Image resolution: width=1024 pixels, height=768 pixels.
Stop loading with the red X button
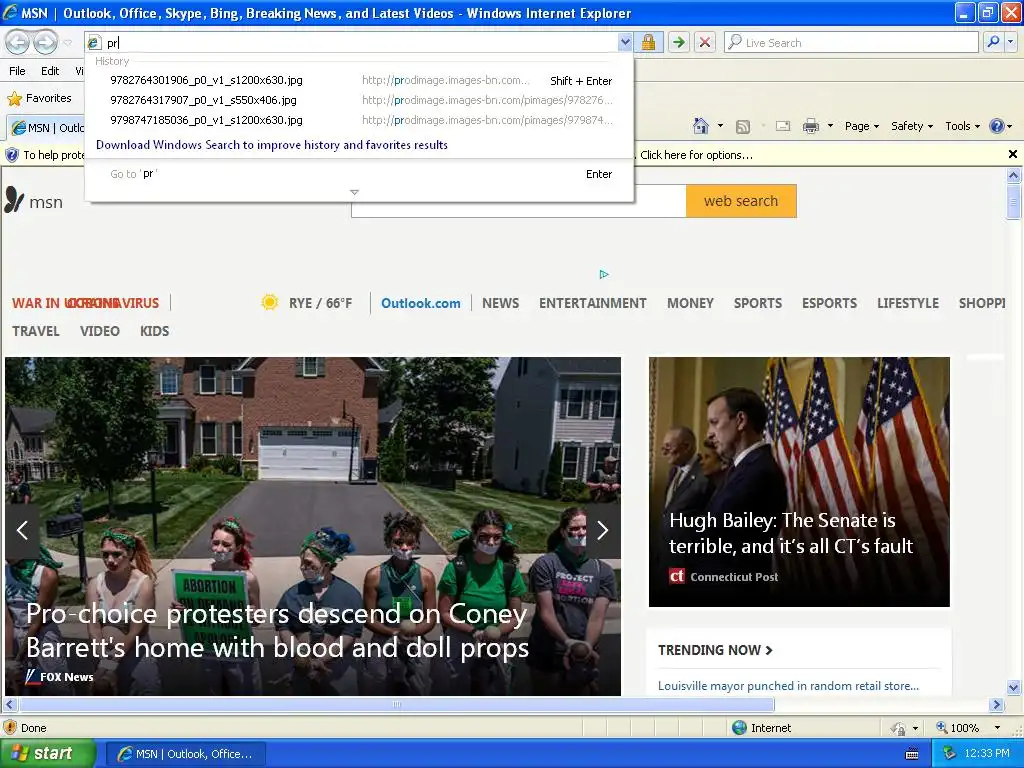click(705, 42)
